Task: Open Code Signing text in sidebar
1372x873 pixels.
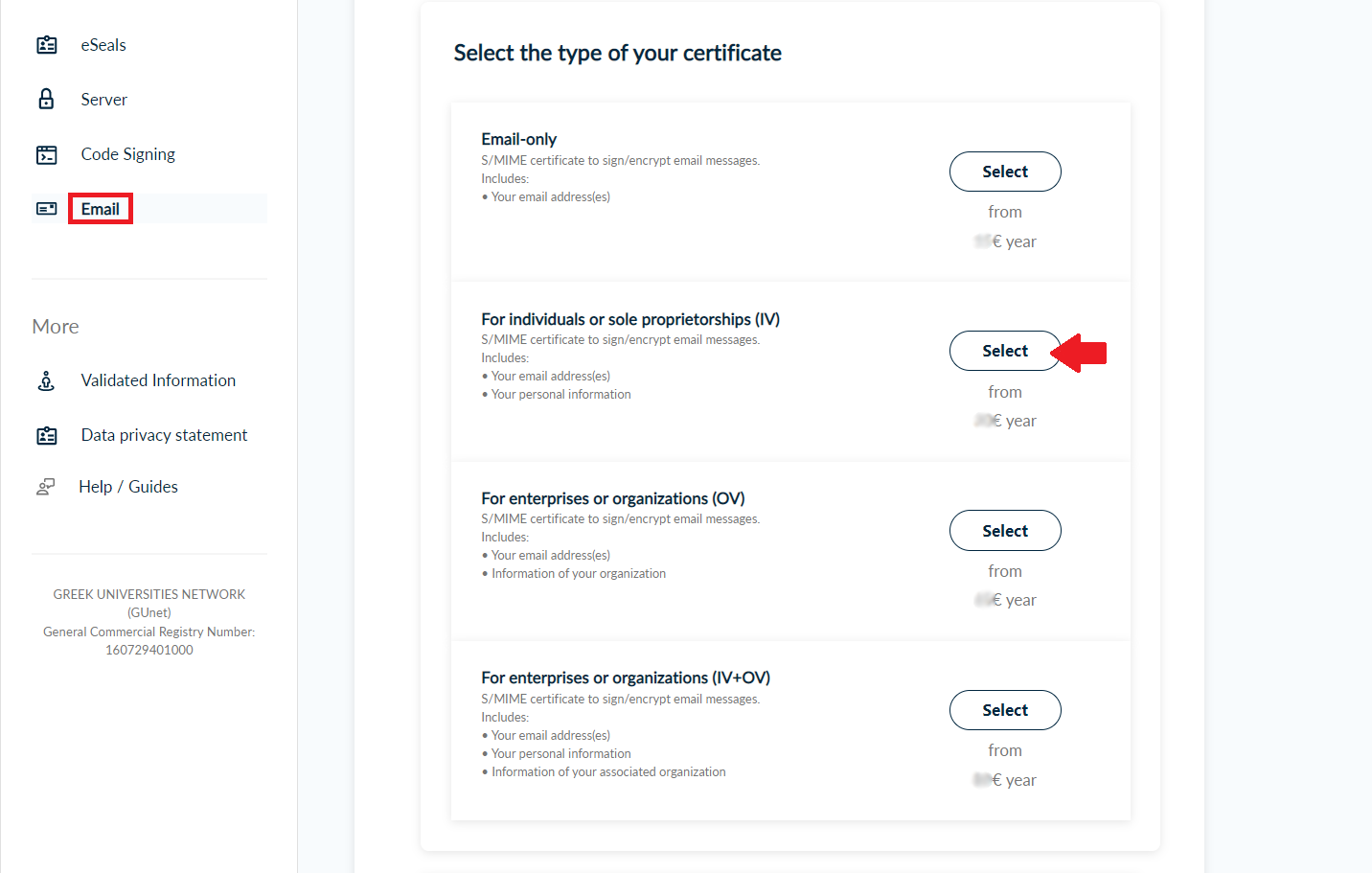Action: click(x=127, y=154)
